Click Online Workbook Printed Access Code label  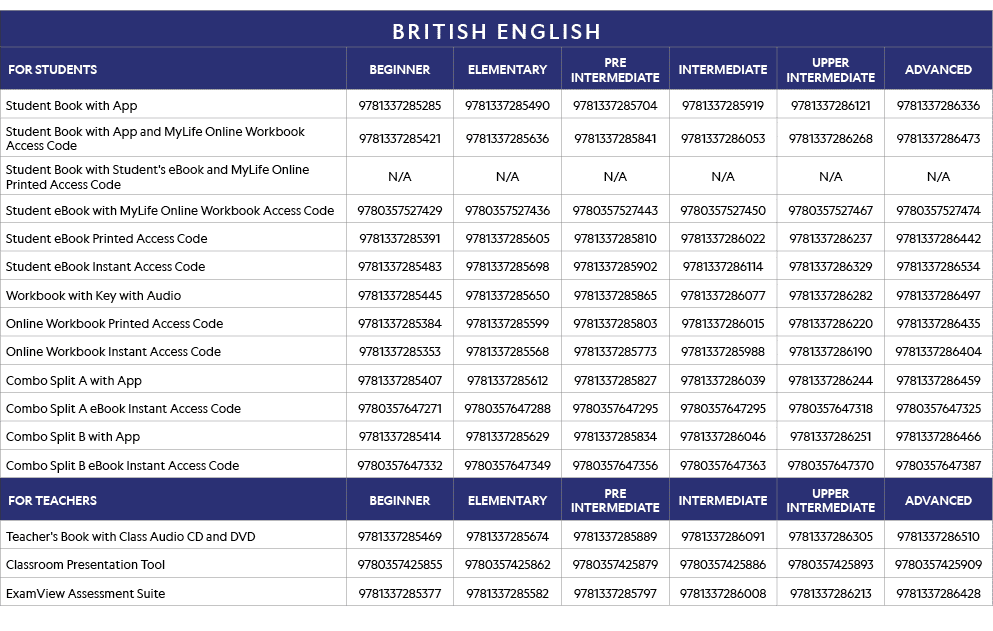[114, 324]
